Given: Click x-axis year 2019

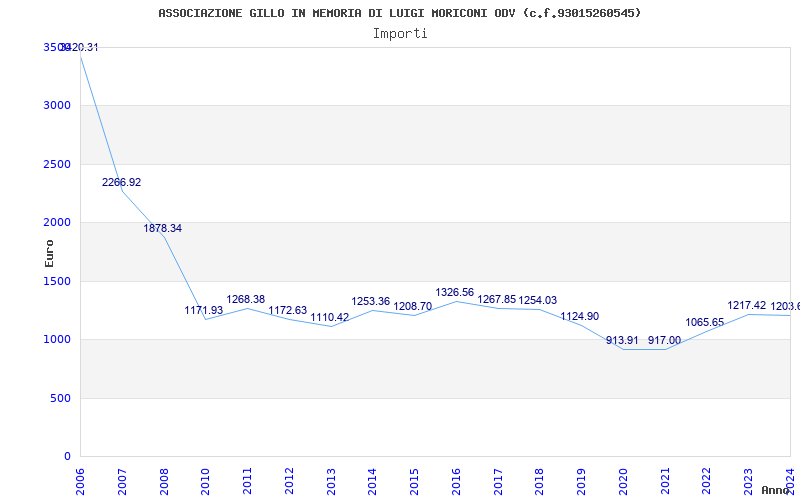Looking at the screenshot, I should (x=582, y=482).
